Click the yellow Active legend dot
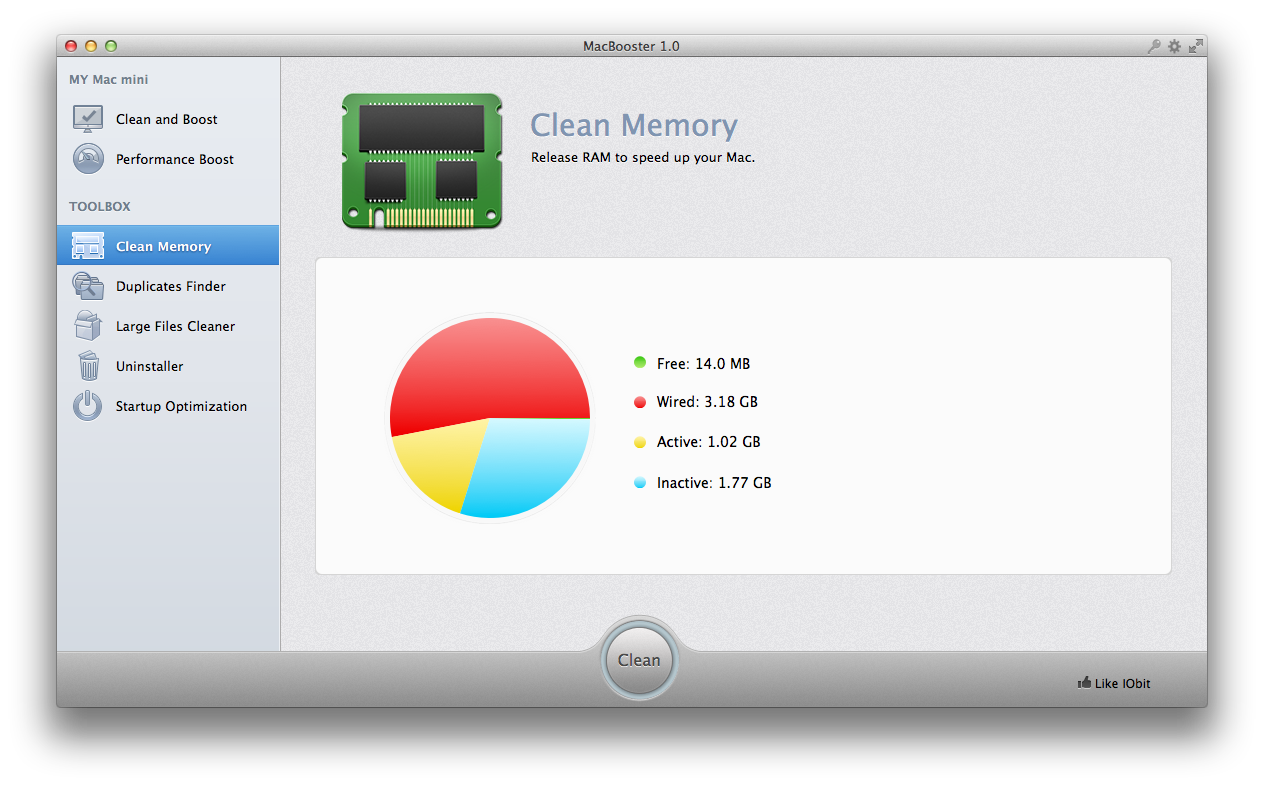This screenshot has width=1264, height=786. click(x=640, y=442)
